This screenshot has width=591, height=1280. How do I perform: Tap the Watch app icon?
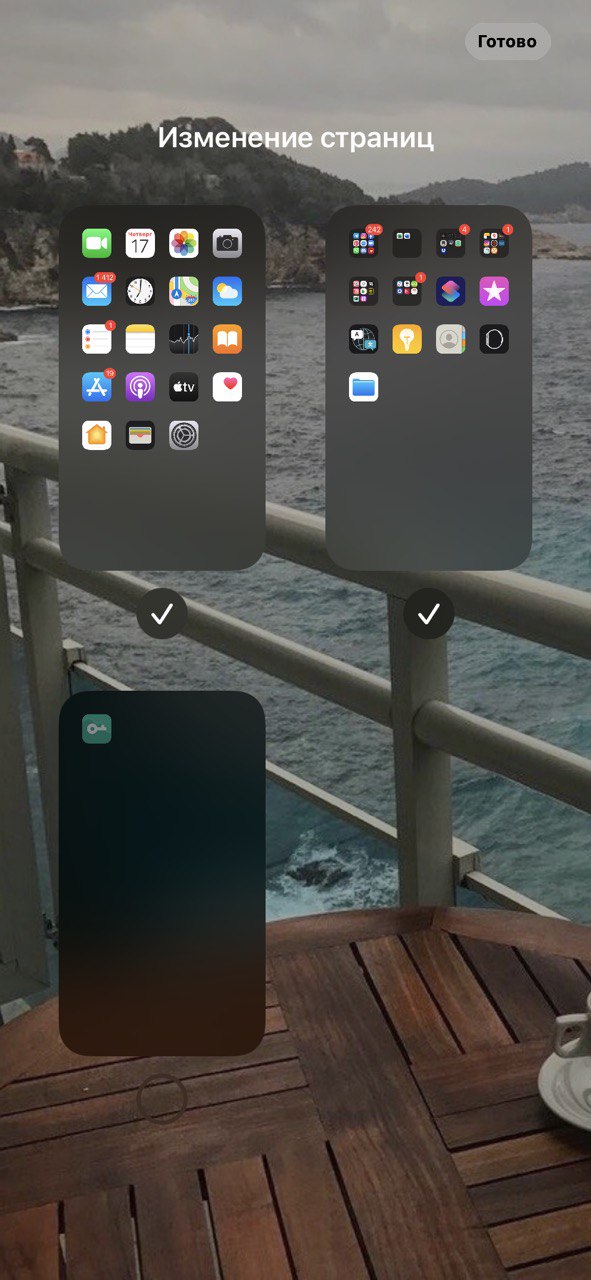point(494,339)
